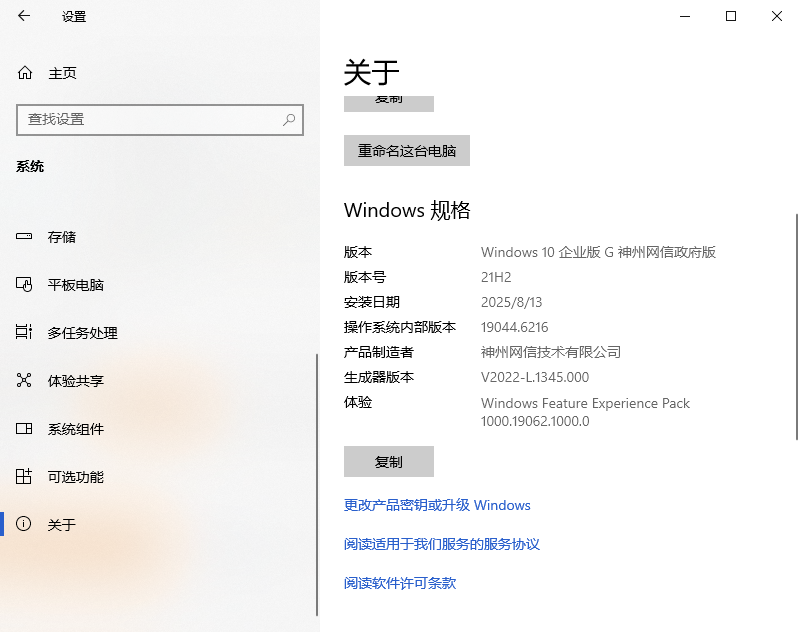Close the Settings window
Image resolution: width=800 pixels, height=632 pixels.
point(777,16)
